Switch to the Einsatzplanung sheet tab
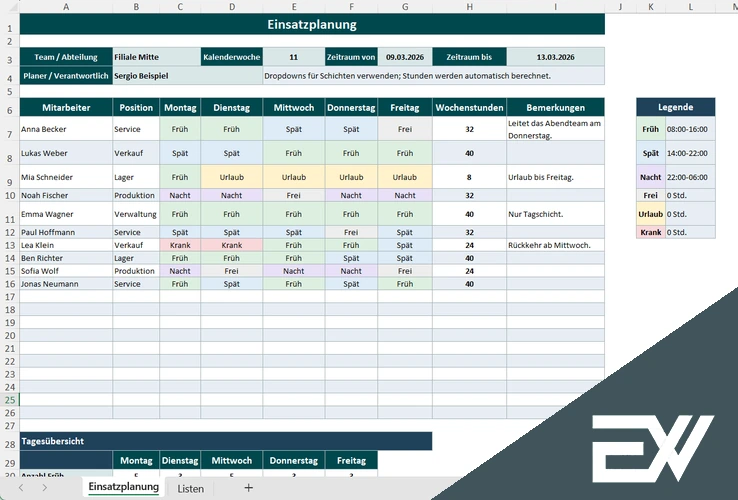 [x=123, y=487]
